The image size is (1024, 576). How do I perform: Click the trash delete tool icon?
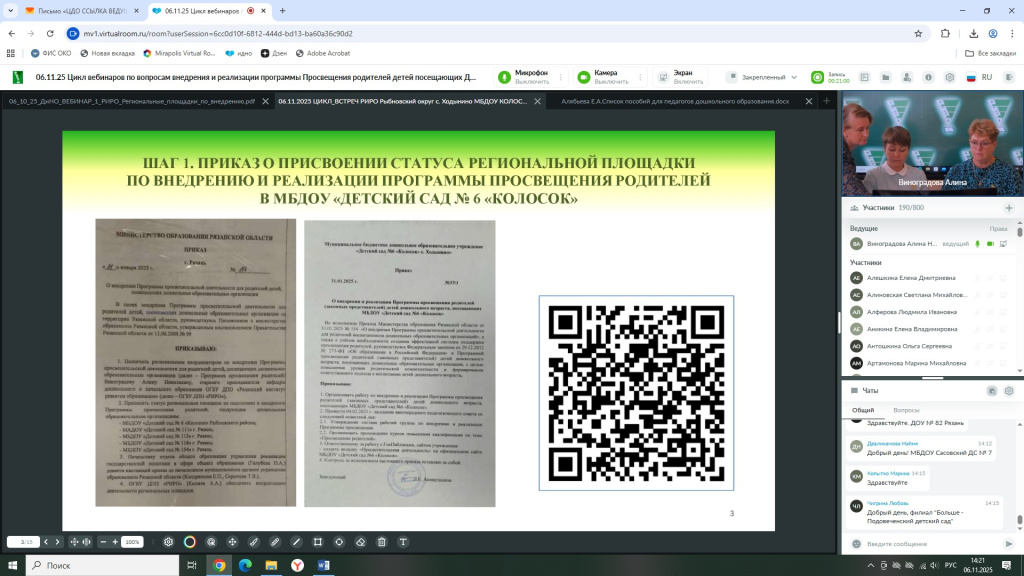coord(381,541)
